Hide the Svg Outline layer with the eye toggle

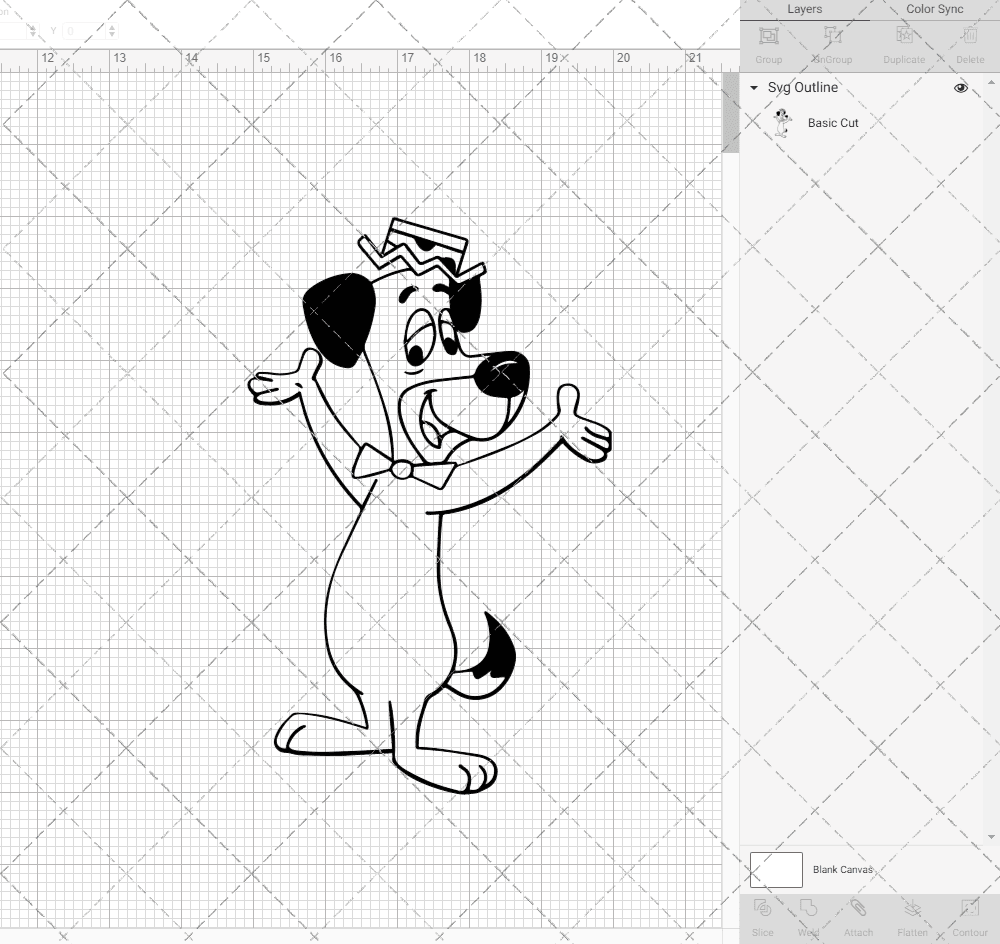coord(960,88)
